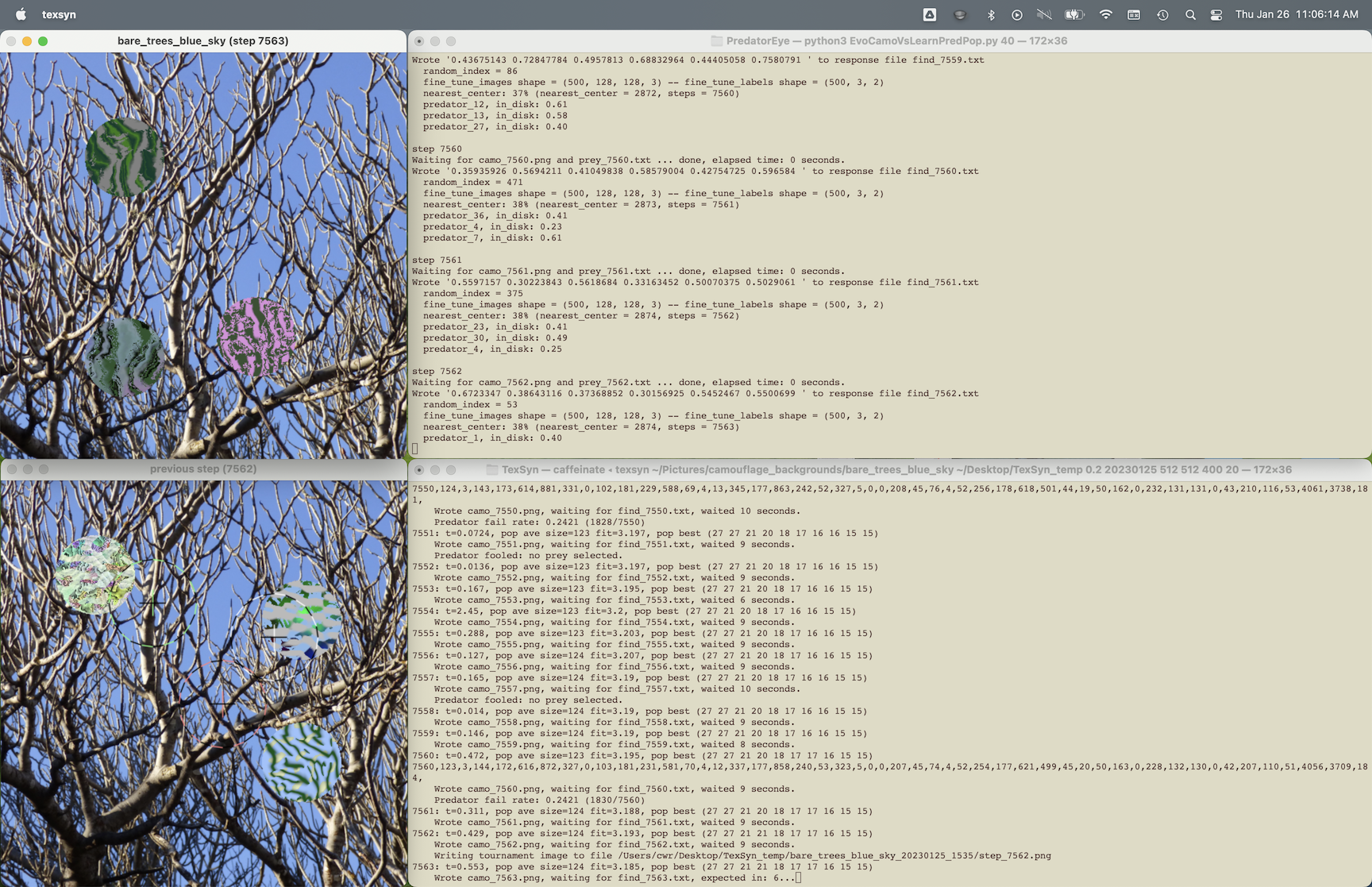1372x887 pixels.
Task: Click the green squiggle-patterned disk in previous step image
Action: point(301,762)
